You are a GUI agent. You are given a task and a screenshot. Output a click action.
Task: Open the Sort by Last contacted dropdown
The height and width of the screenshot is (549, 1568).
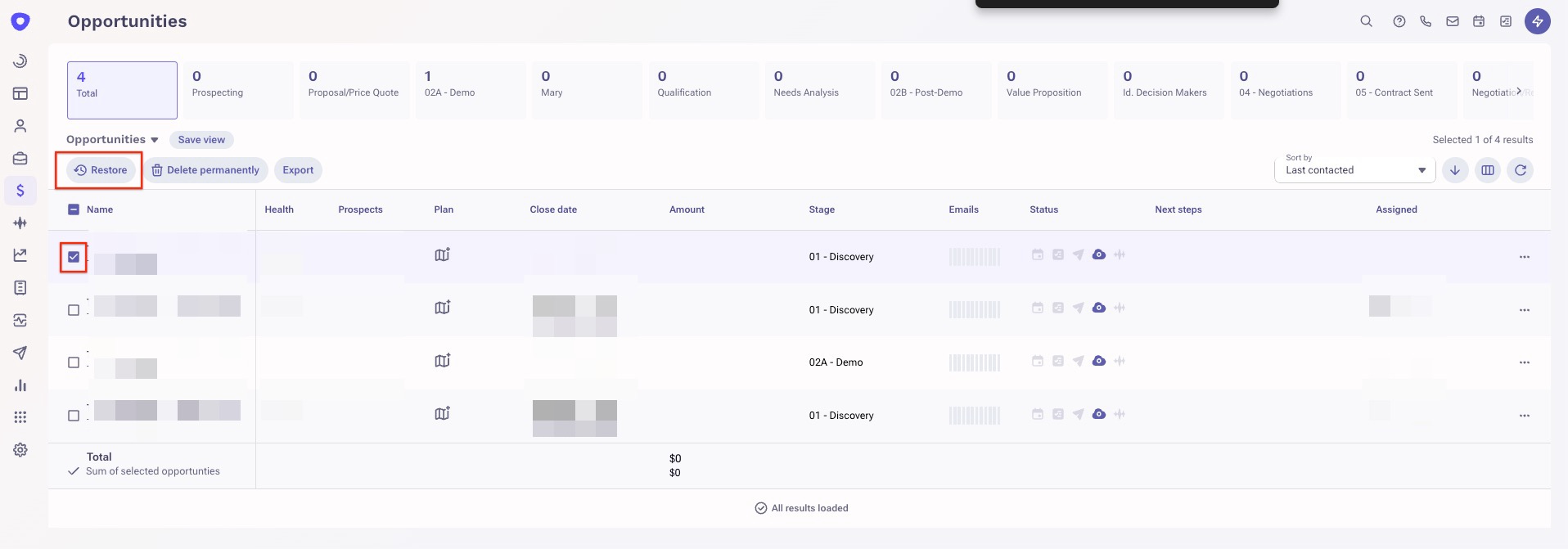coord(1354,169)
